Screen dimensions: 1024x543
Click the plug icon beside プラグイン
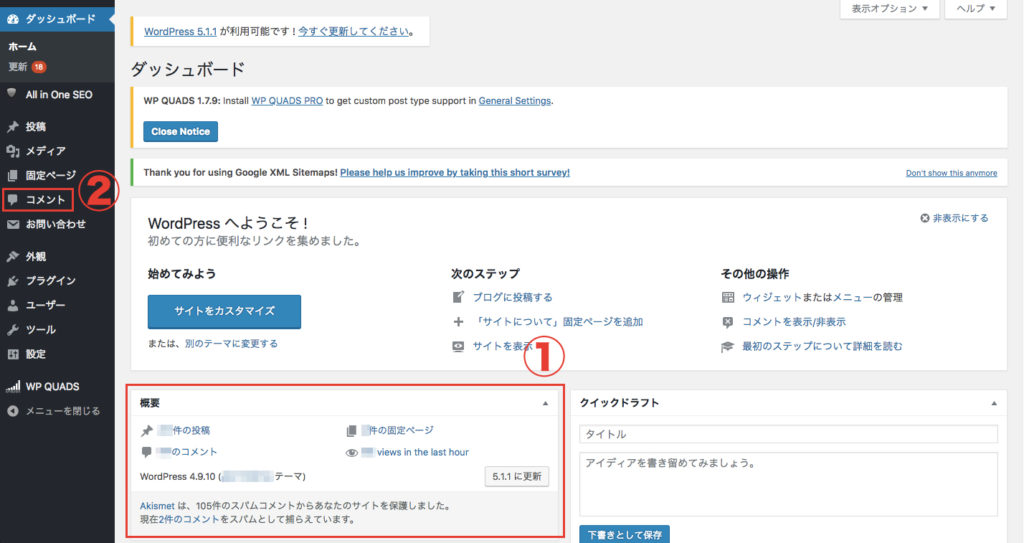[12, 281]
